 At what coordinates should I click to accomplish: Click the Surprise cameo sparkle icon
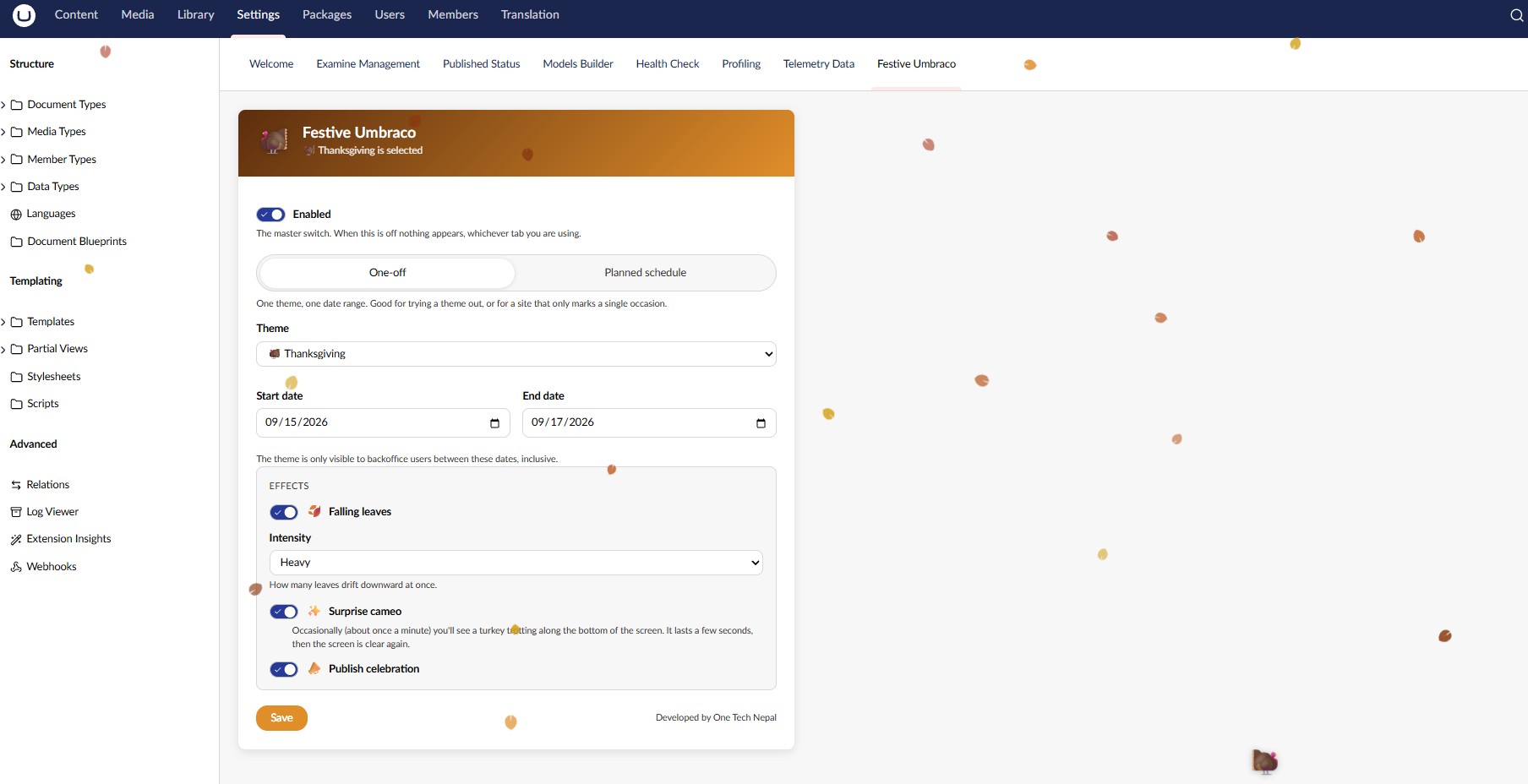(314, 611)
